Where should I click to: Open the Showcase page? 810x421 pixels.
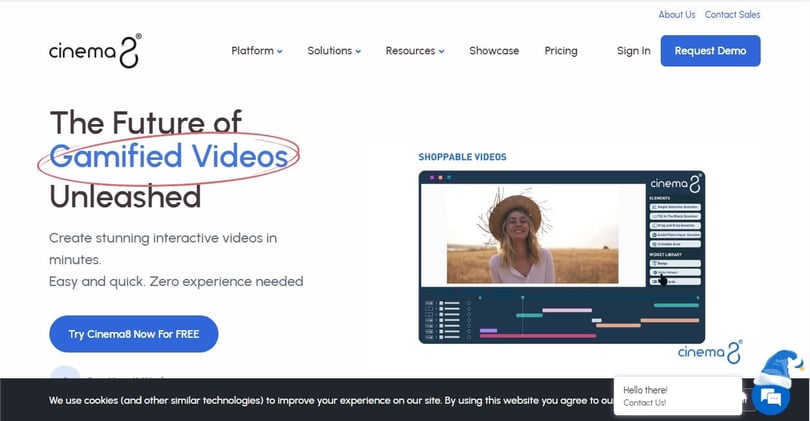click(494, 51)
